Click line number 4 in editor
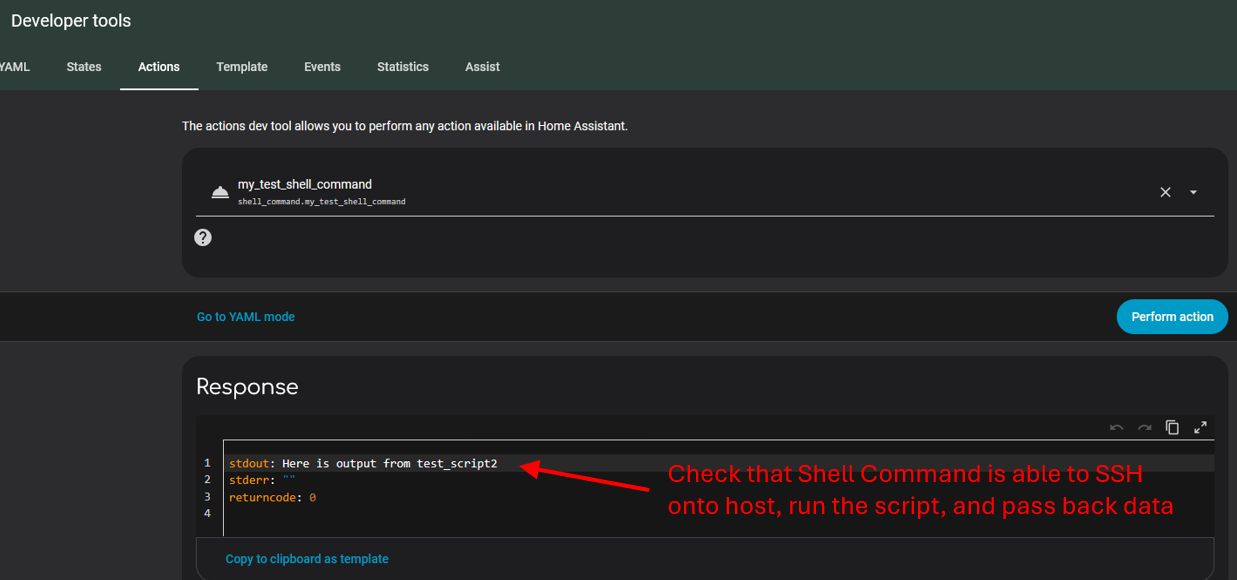Viewport: 1237px width, 580px height. [x=207, y=514]
